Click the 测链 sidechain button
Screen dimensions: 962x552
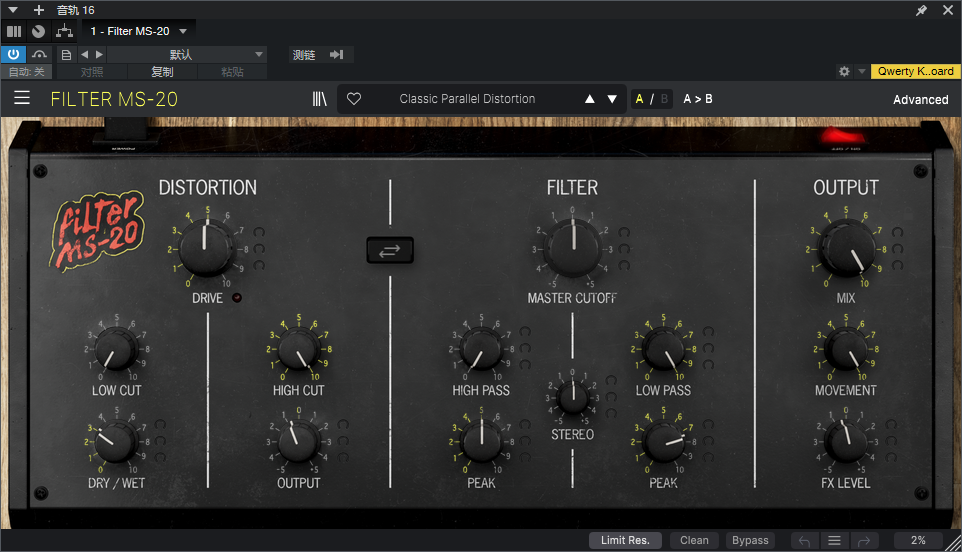(x=304, y=55)
